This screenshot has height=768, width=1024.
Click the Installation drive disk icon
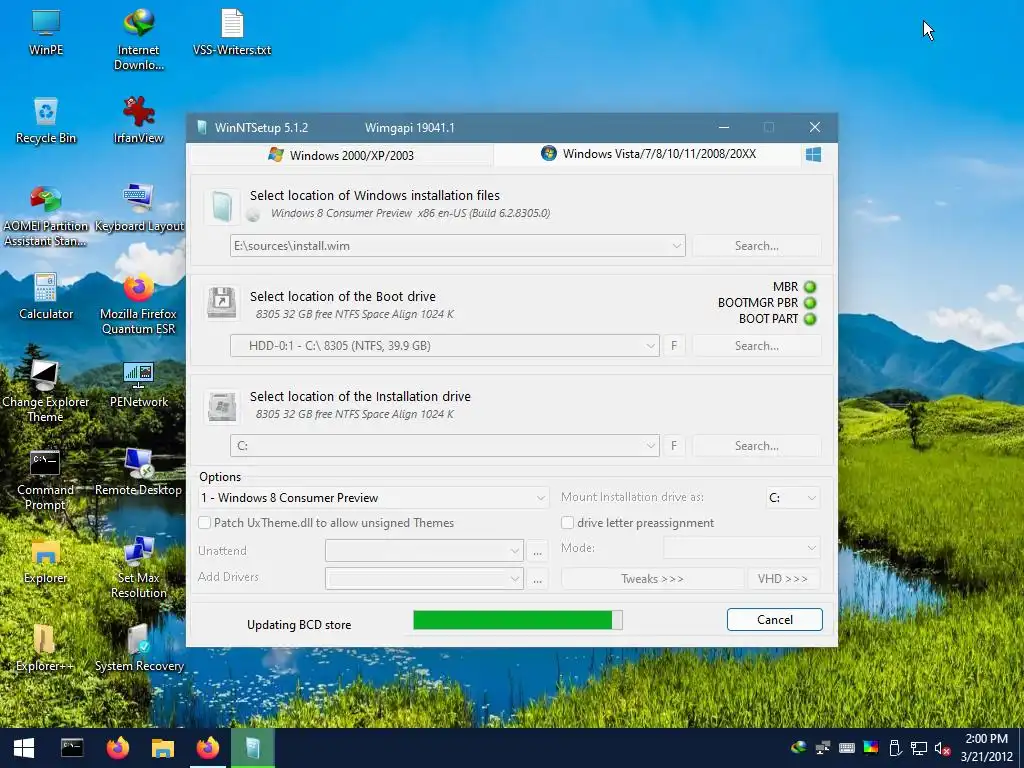pyautogui.click(x=222, y=406)
